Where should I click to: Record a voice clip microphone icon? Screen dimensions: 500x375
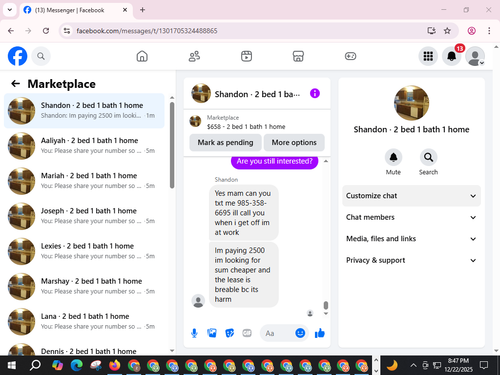(x=194, y=333)
